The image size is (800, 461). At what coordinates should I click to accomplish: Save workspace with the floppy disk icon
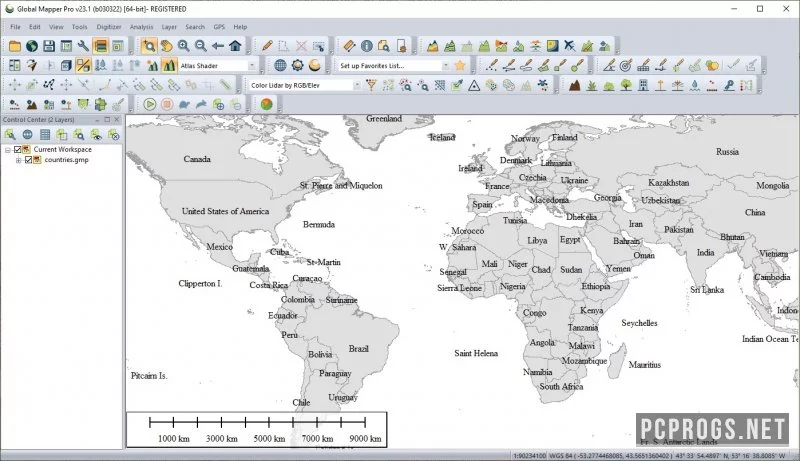[49, 46]
